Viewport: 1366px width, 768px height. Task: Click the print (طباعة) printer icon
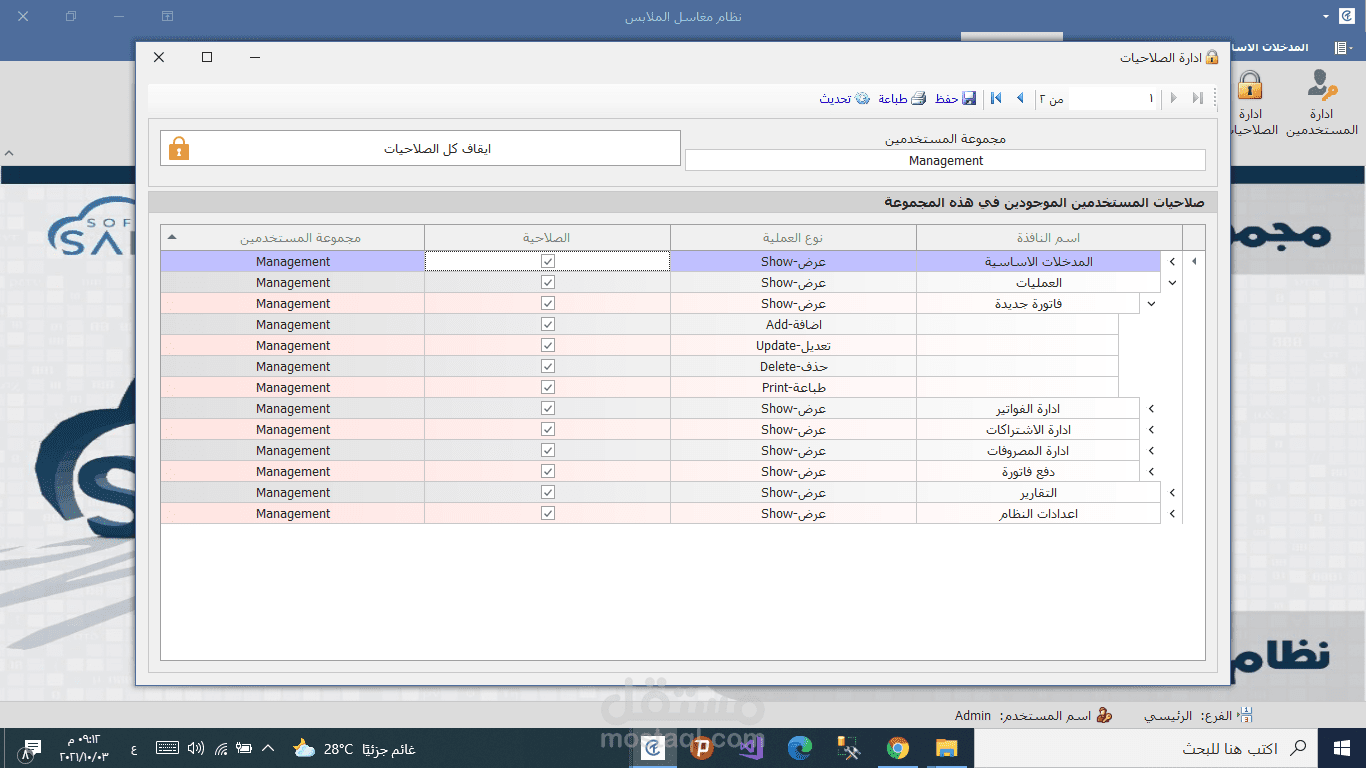click(918, 98)
